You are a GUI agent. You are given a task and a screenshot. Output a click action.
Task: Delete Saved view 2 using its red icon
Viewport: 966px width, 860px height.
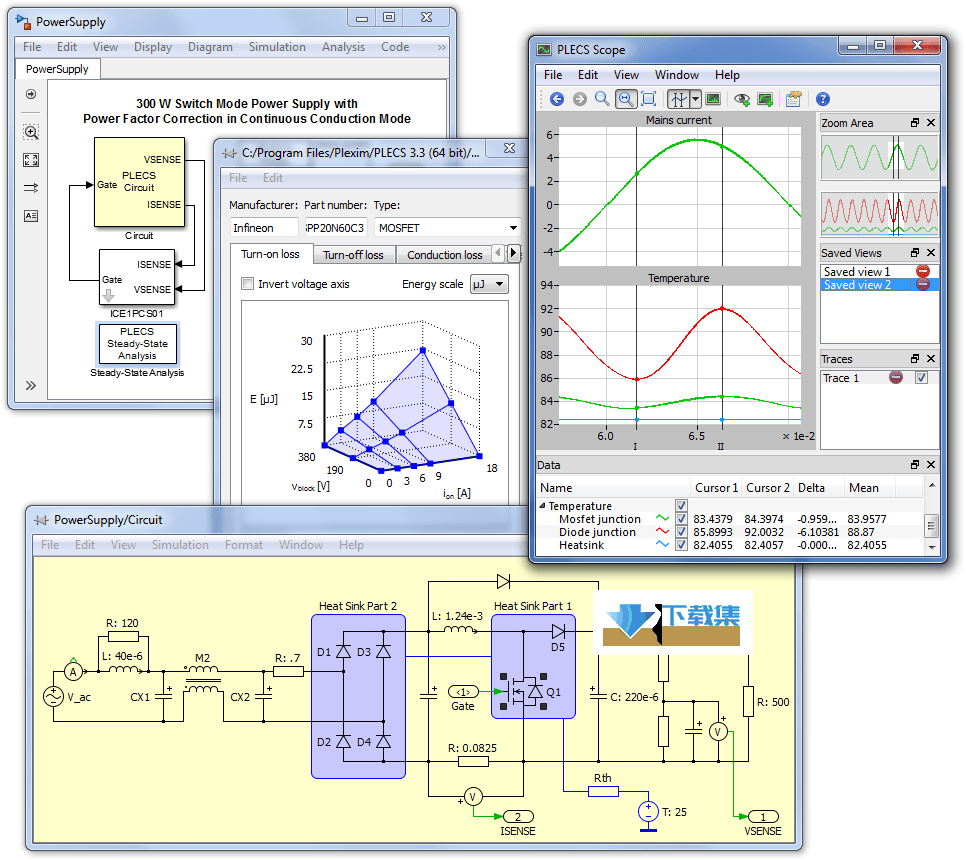tap(922, 284)
